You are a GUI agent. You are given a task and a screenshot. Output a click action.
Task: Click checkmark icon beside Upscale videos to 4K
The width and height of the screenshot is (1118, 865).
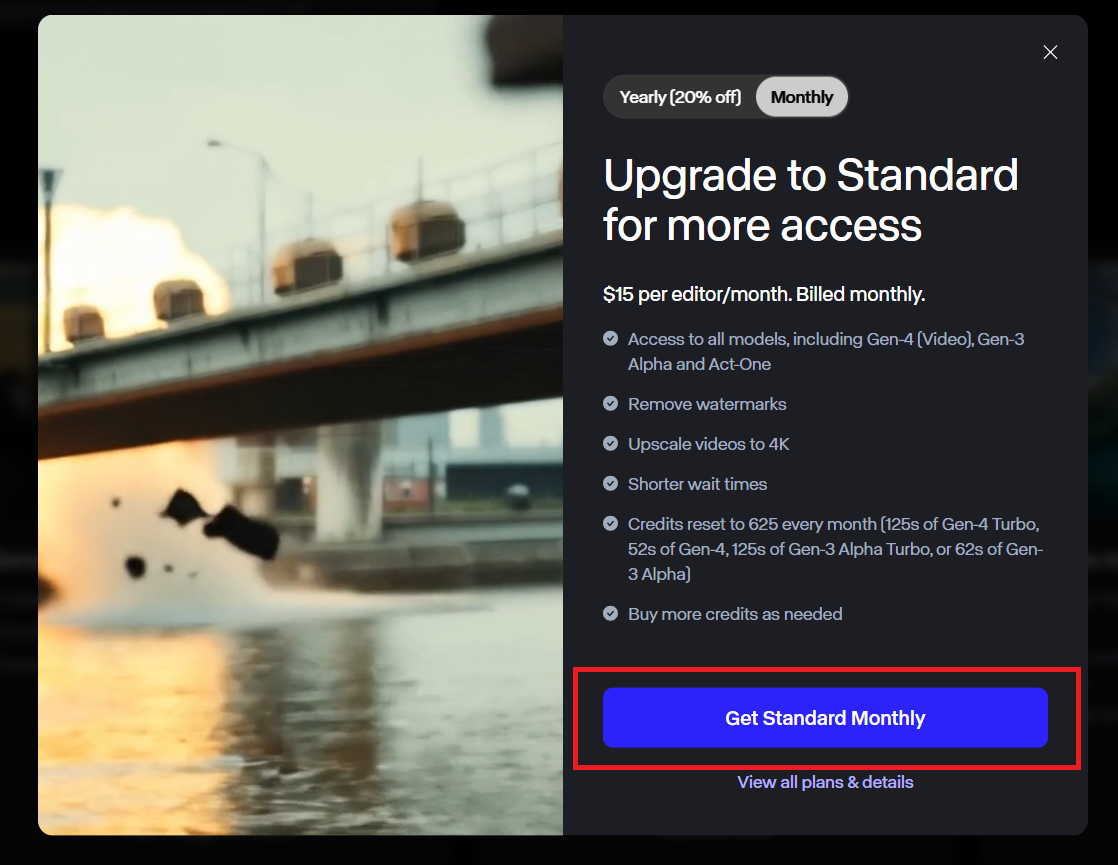point(610,444)
